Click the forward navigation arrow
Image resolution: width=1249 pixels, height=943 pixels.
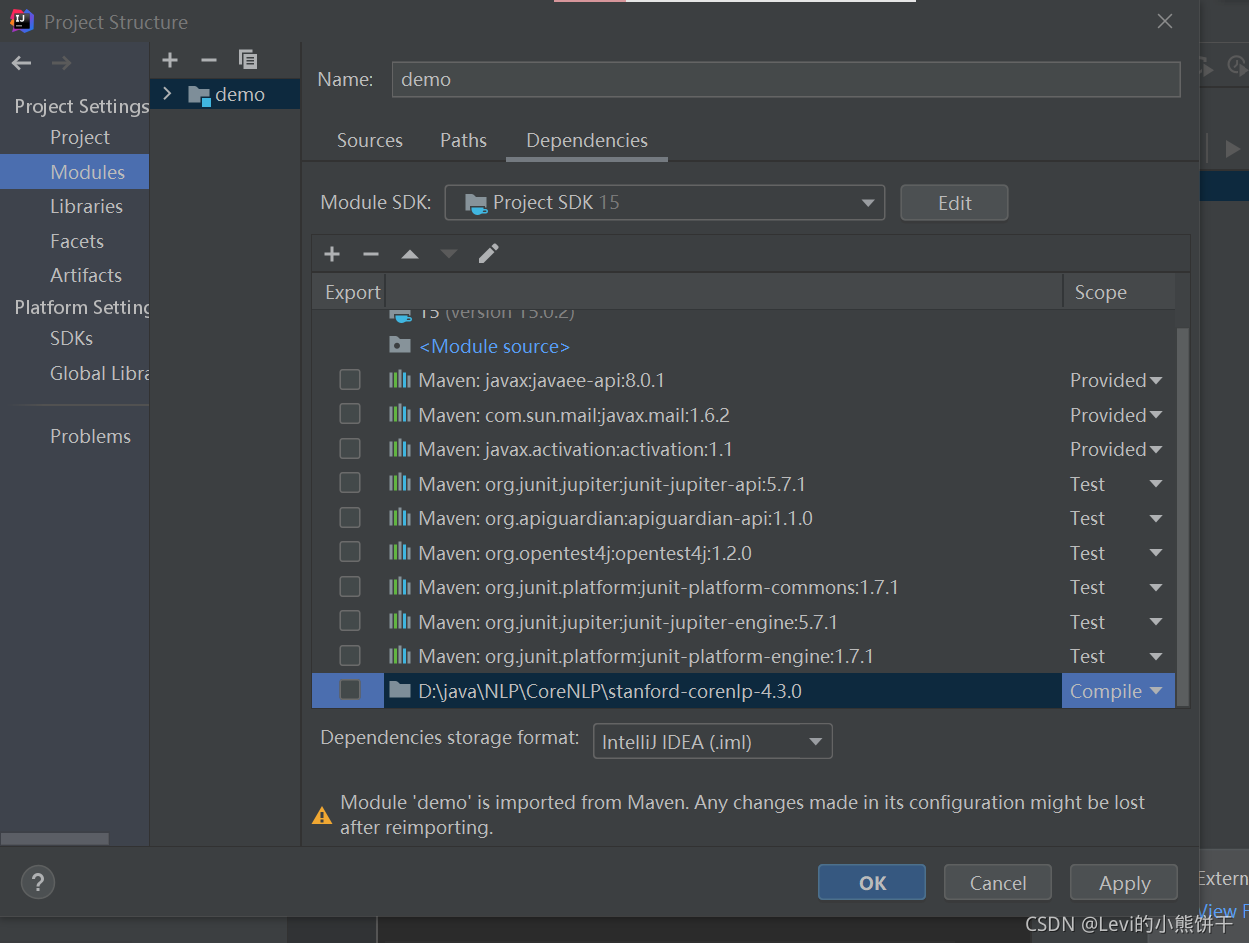61,63
